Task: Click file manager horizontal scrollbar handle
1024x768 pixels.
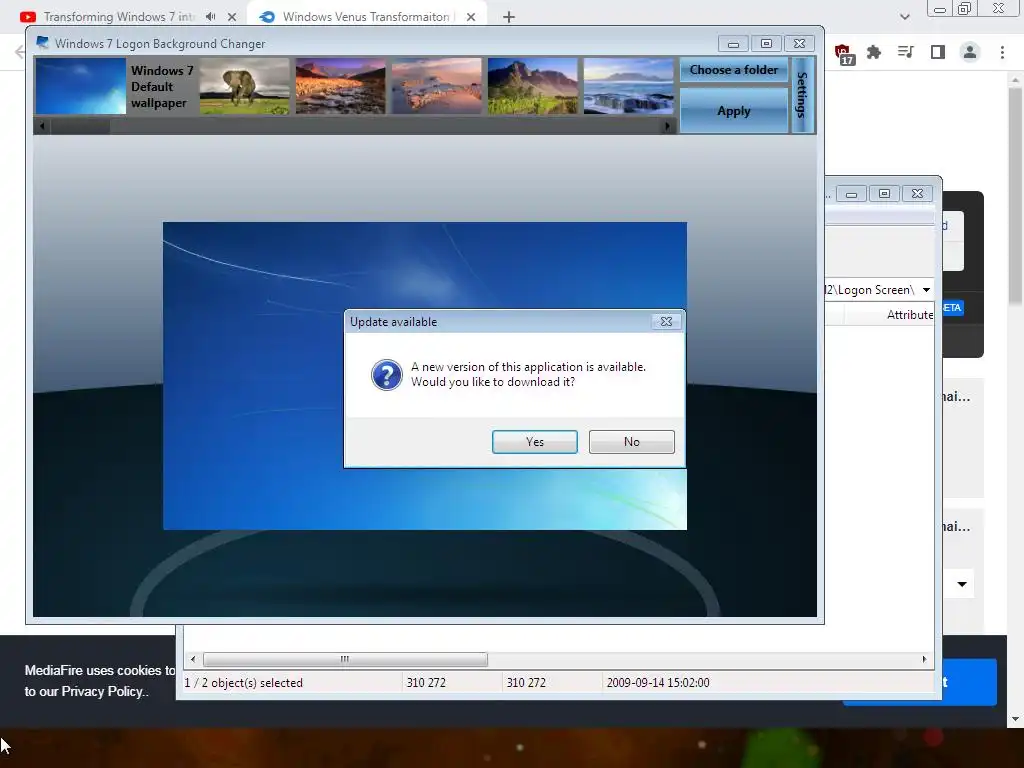Action: (345, 660)
